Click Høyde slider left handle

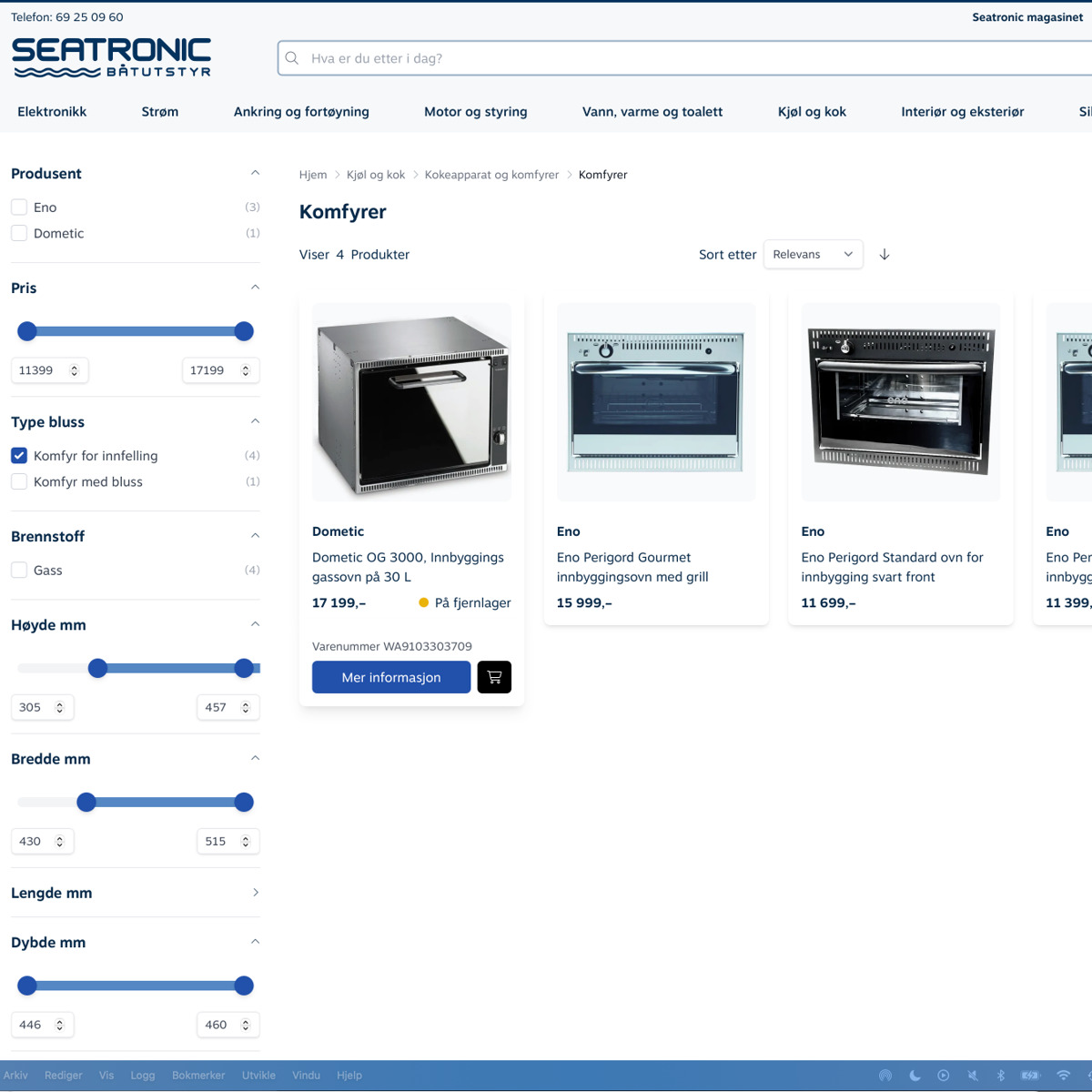97,668
